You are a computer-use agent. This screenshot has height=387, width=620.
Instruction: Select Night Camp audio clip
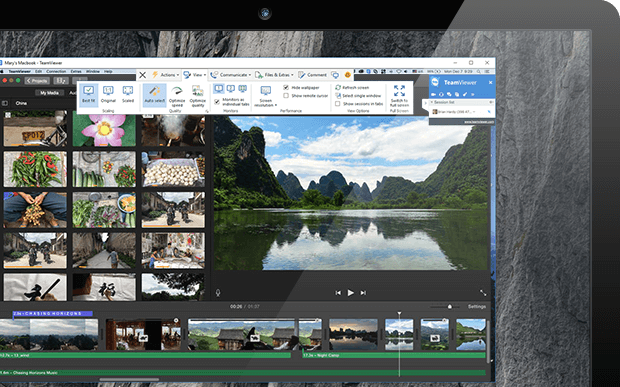point(394,355)
